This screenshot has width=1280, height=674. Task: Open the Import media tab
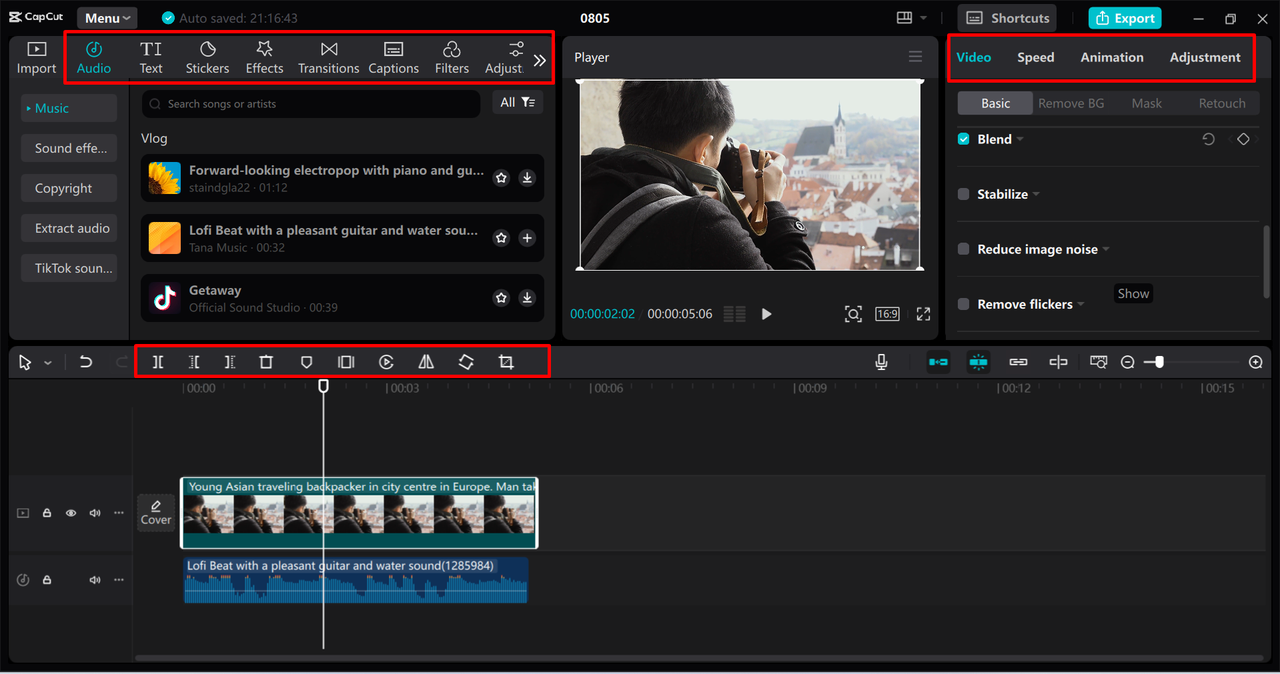(x=36, y=58)
